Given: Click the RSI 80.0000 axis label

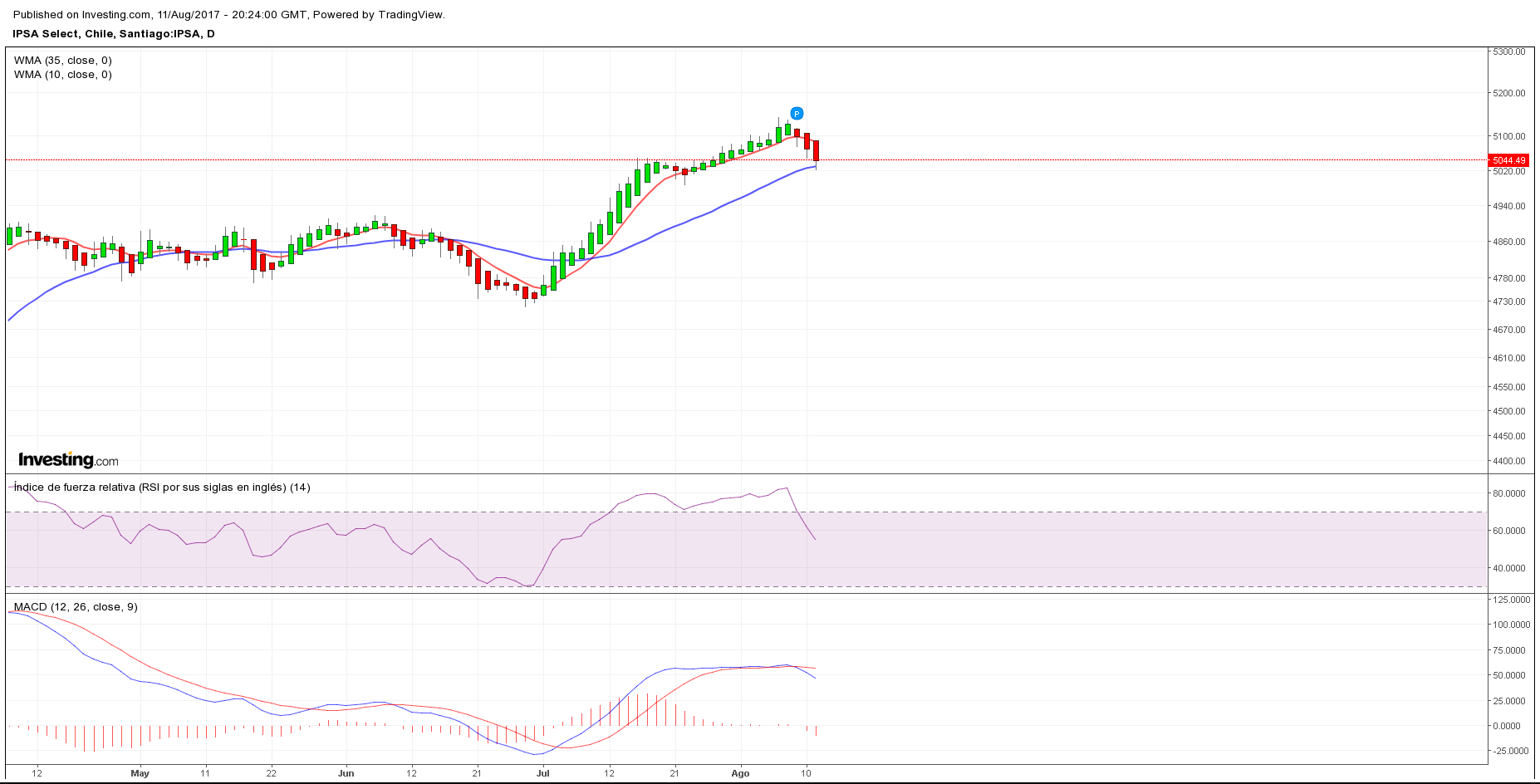Looking at the screenshot, I should (x=1509, y=493).
